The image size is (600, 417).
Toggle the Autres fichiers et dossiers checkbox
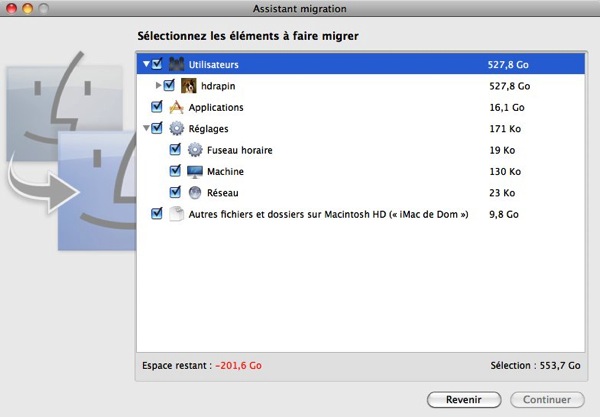pos(156,214)
